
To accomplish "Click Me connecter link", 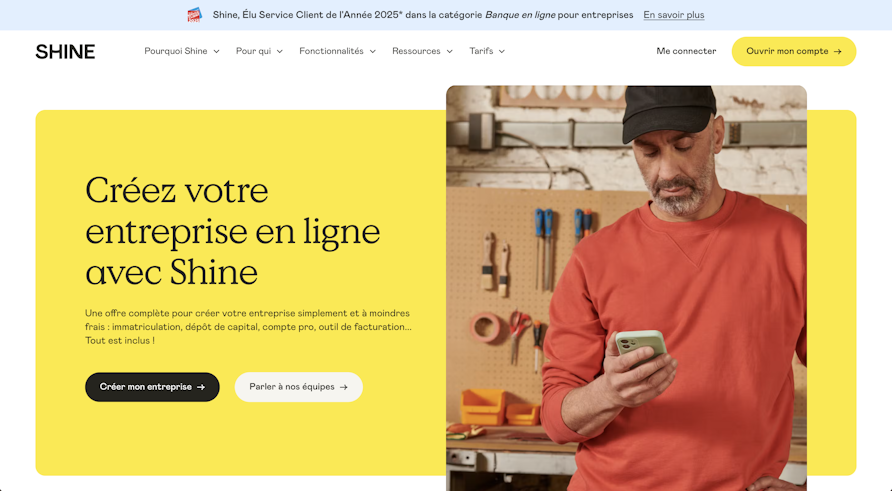I will pyautogui.click(x=686, y=51).
